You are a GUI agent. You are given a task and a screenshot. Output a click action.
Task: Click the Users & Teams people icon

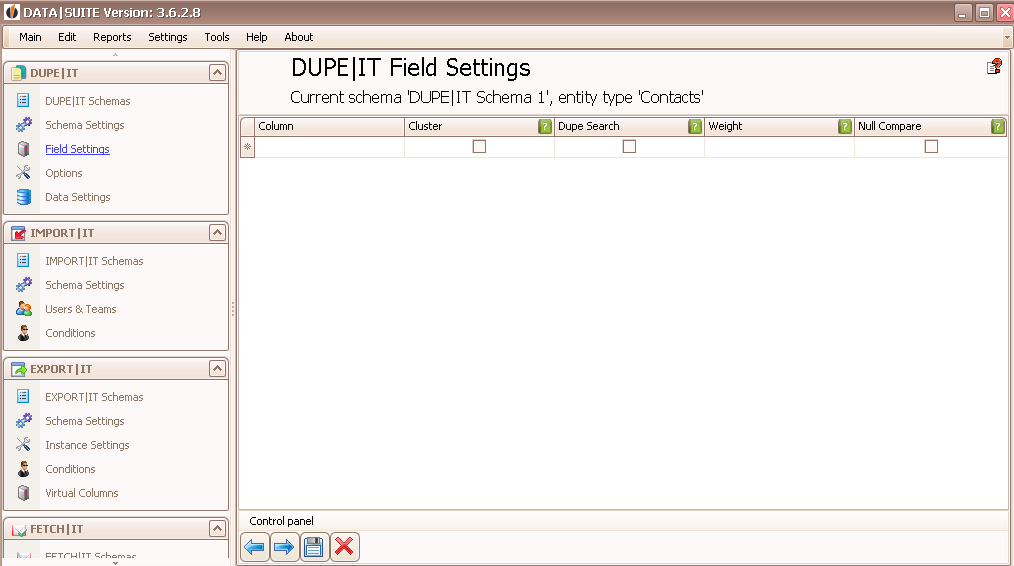click(x=23, y=309)
